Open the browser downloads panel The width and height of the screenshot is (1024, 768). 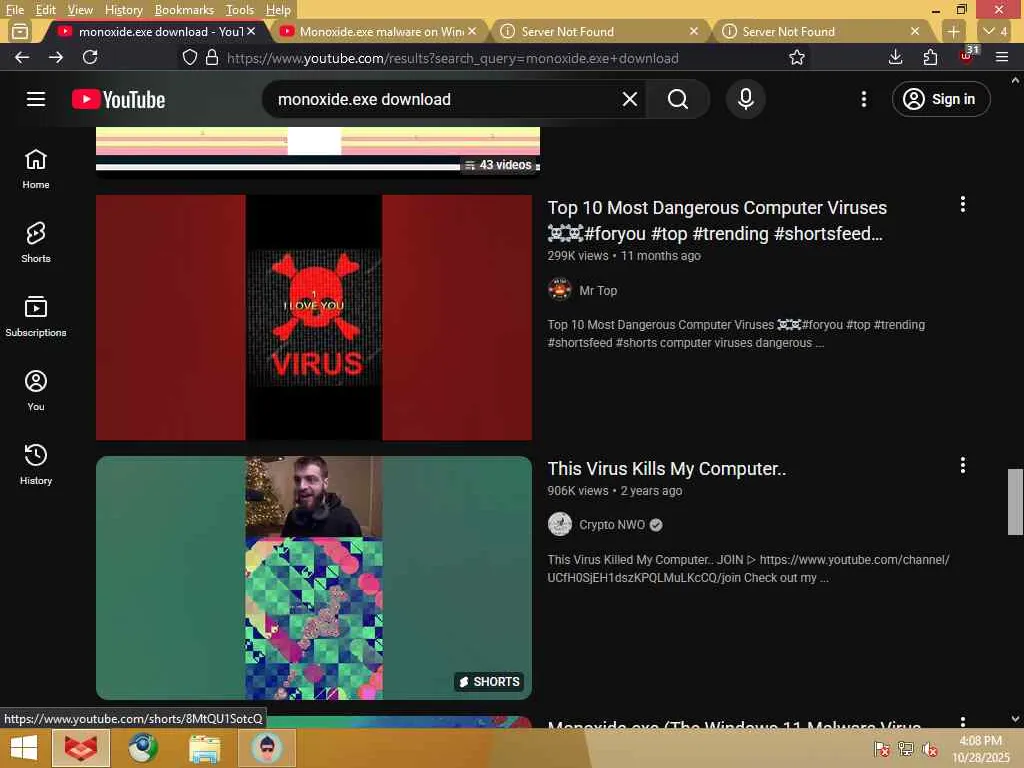[895, 57]
